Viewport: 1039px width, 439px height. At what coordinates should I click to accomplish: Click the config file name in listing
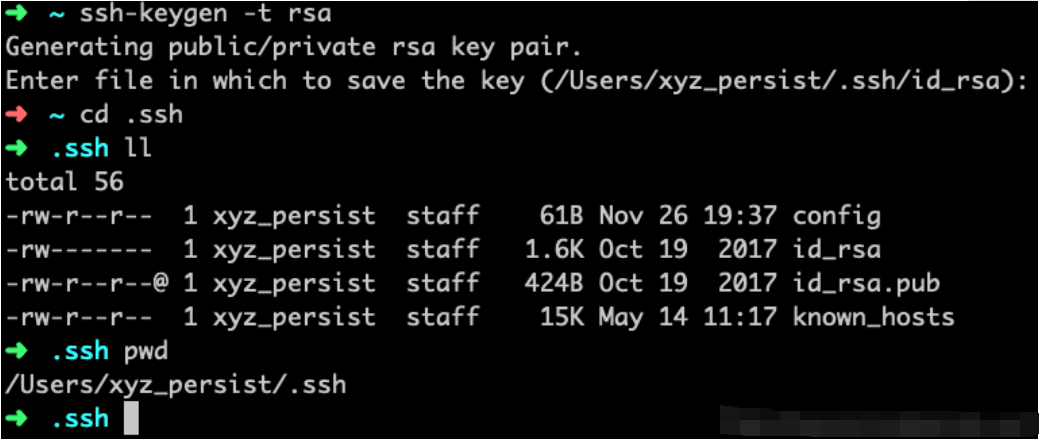pyautogui.click(x=837, y=216)
